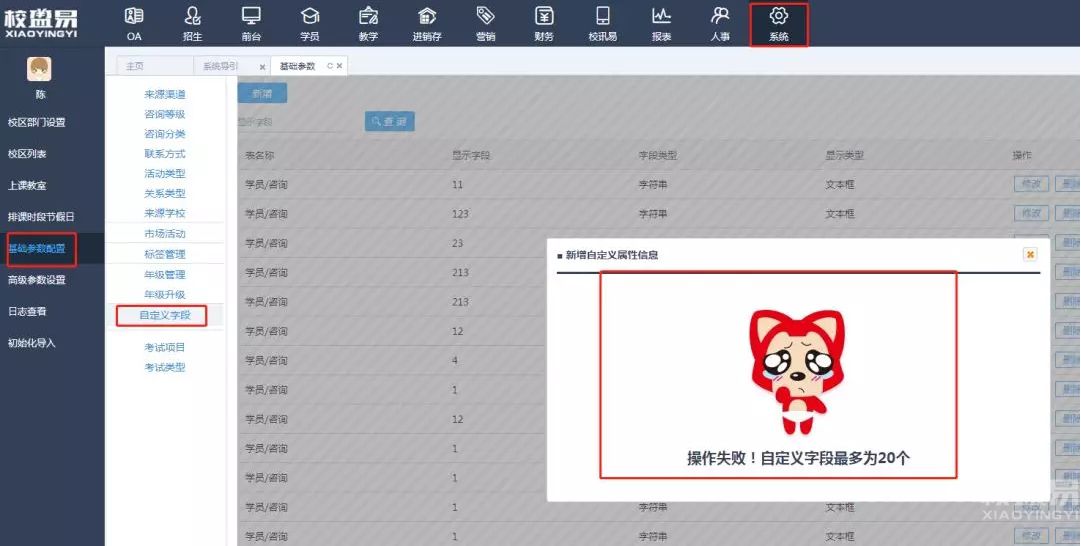Click 修改 for the row with 11
The width and height of the screenshot is (1081, 546).
[x=1031, y=184]
